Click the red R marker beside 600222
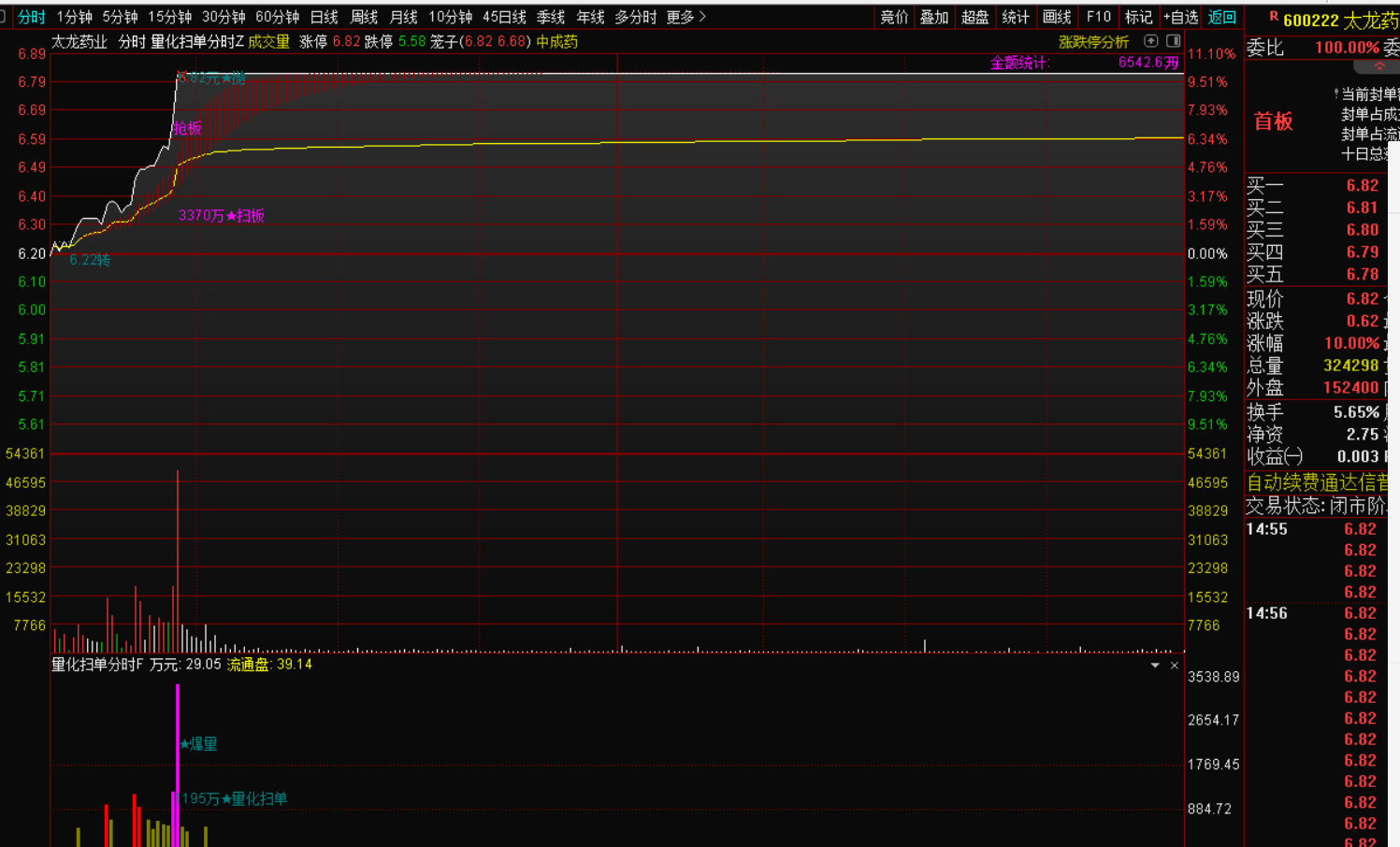1400x847 pixels. 1273,17
